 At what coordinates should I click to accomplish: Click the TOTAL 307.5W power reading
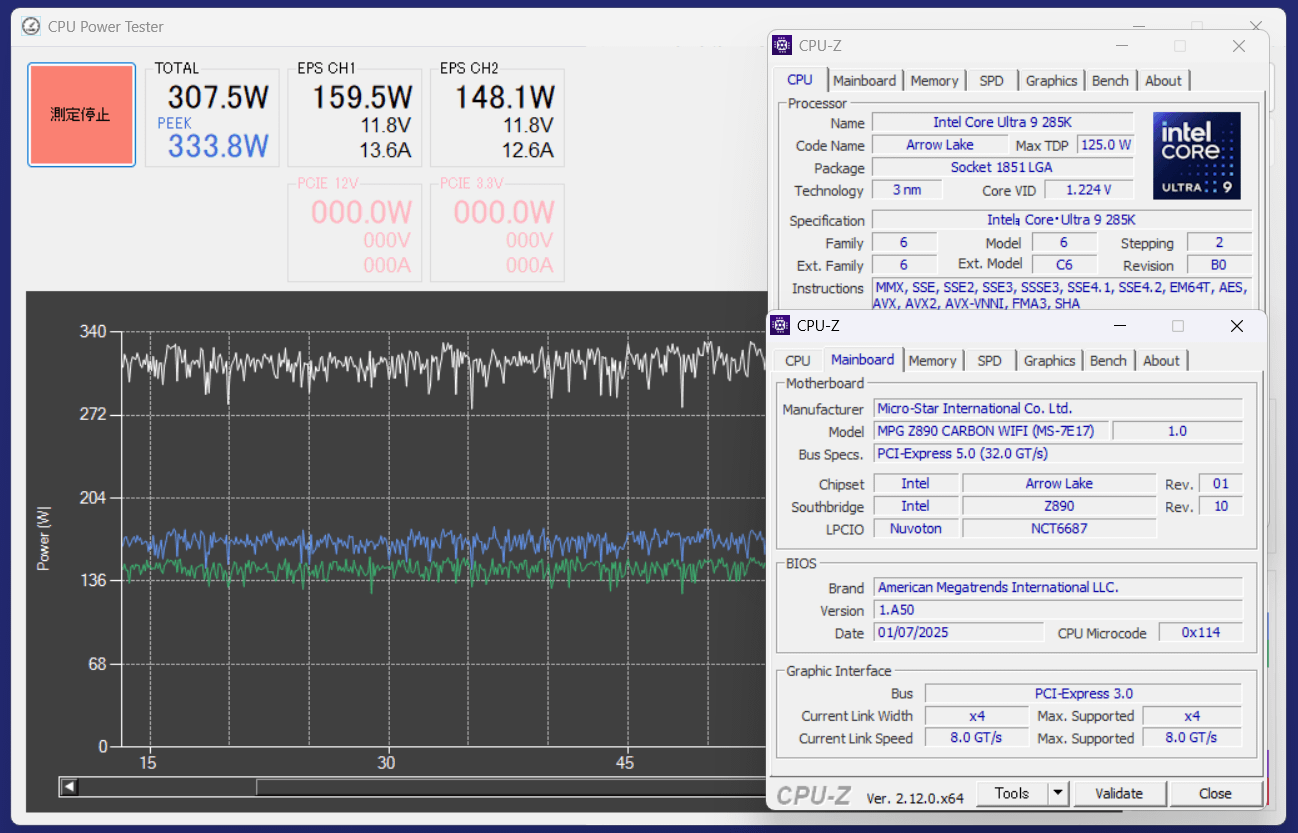coord(218,98)
